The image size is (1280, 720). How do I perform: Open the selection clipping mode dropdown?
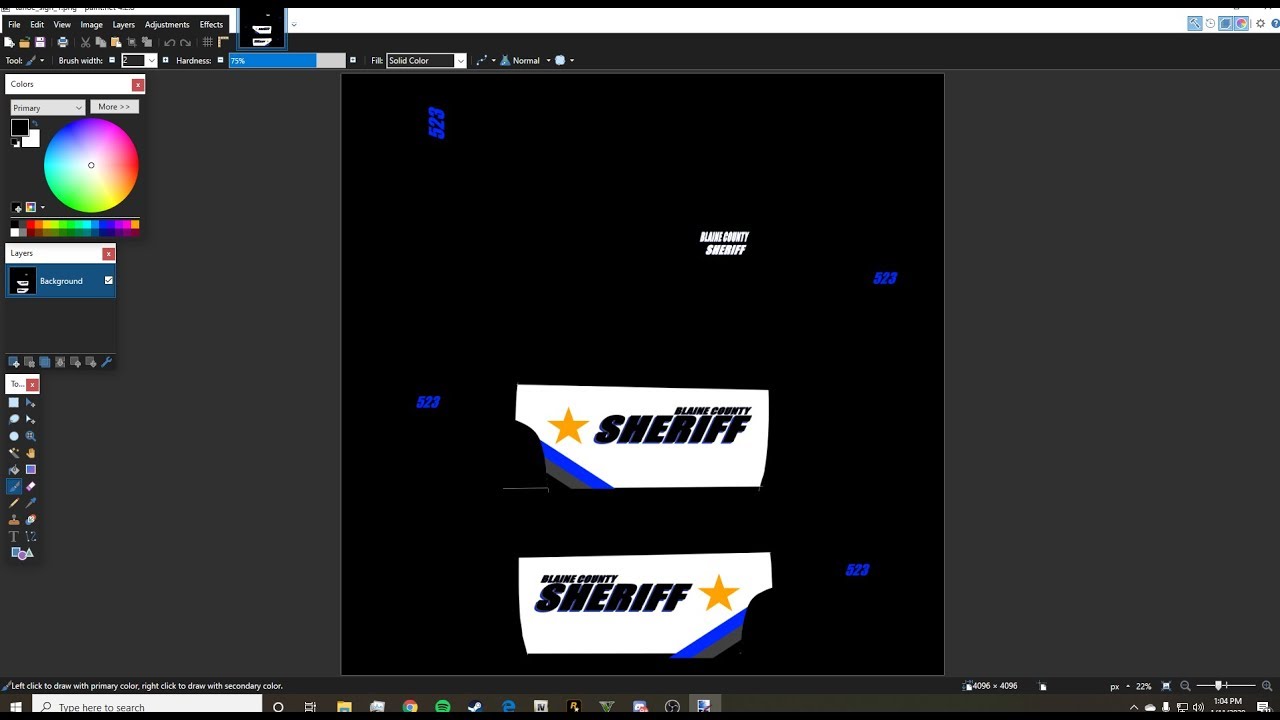[x=564, y=61]
